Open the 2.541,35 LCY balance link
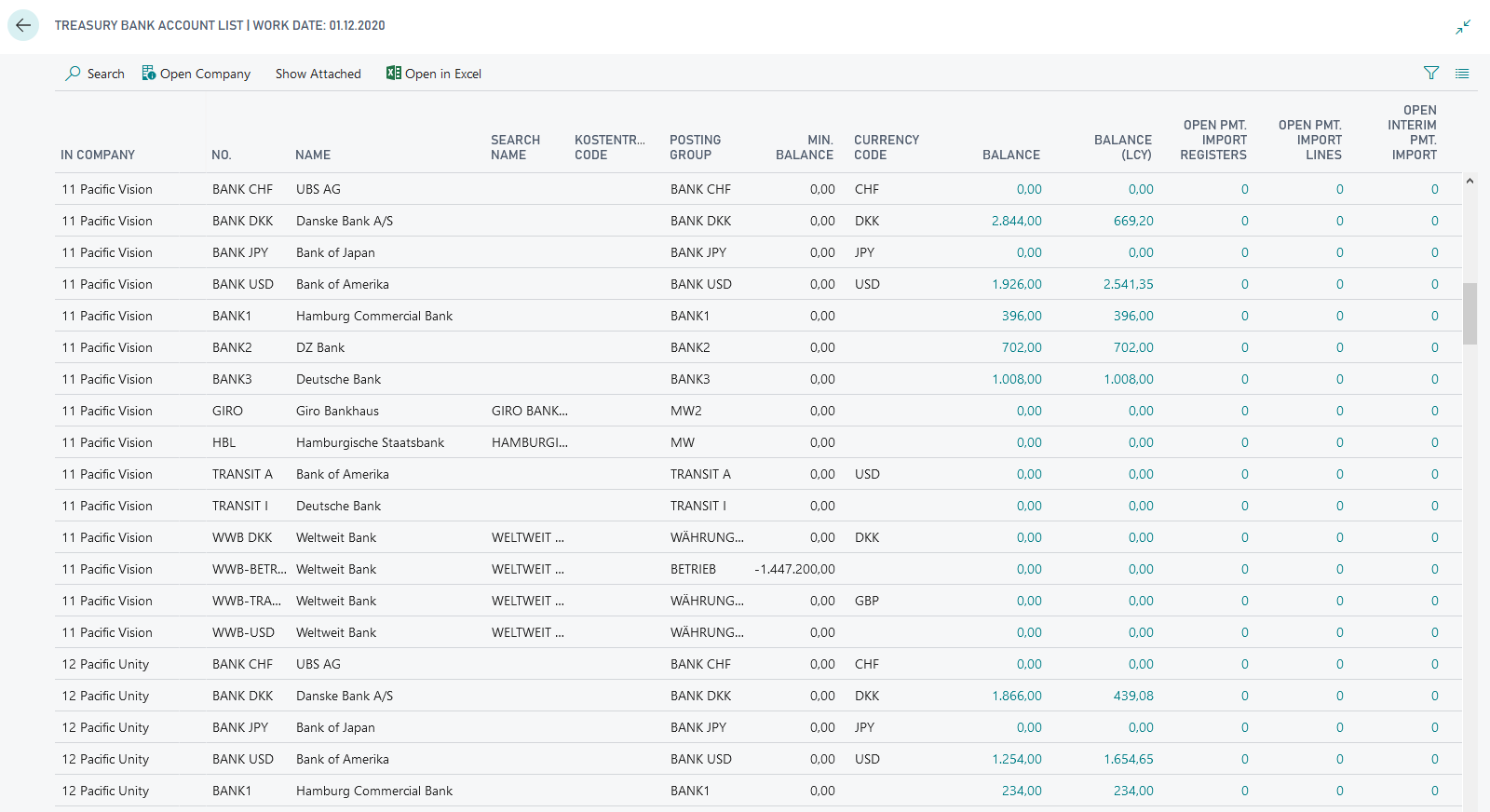Screen dimensions: 1490x812 pyautogui.click(x=1128, y=284)
